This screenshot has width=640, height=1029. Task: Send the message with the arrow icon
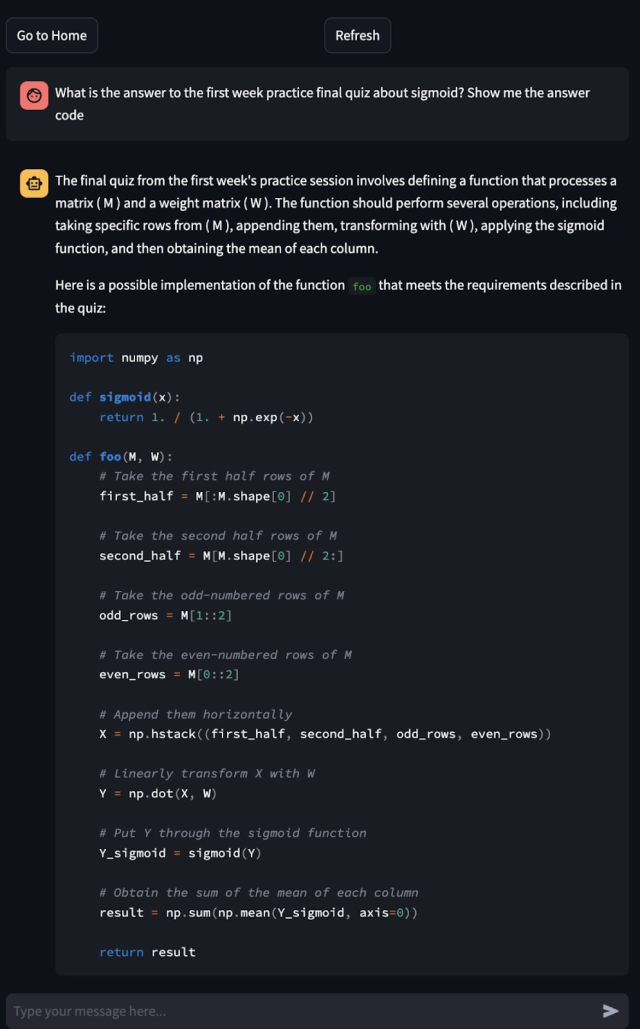[x=610, y=1010]
